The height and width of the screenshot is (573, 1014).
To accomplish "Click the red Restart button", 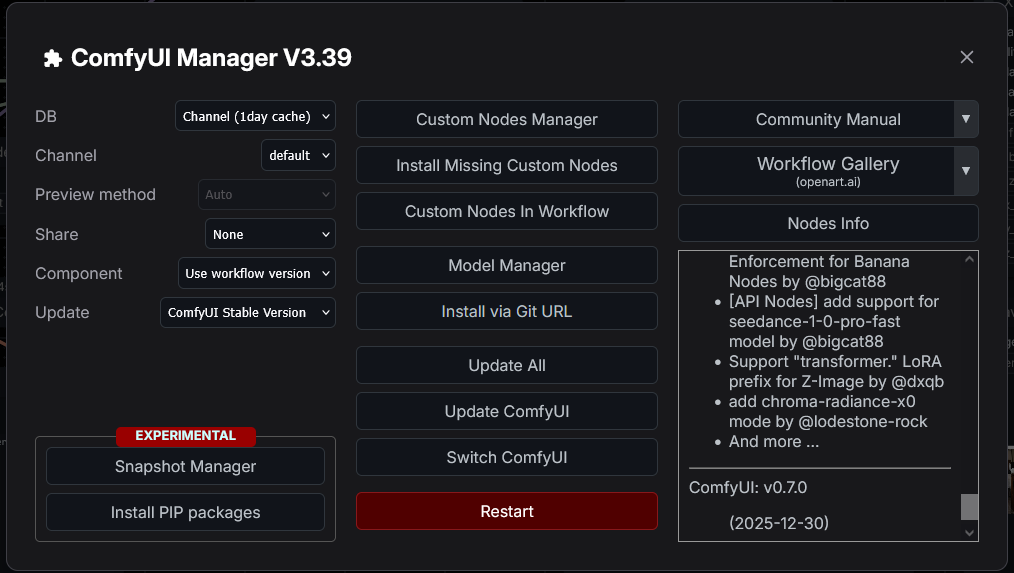I will [507, 511].
